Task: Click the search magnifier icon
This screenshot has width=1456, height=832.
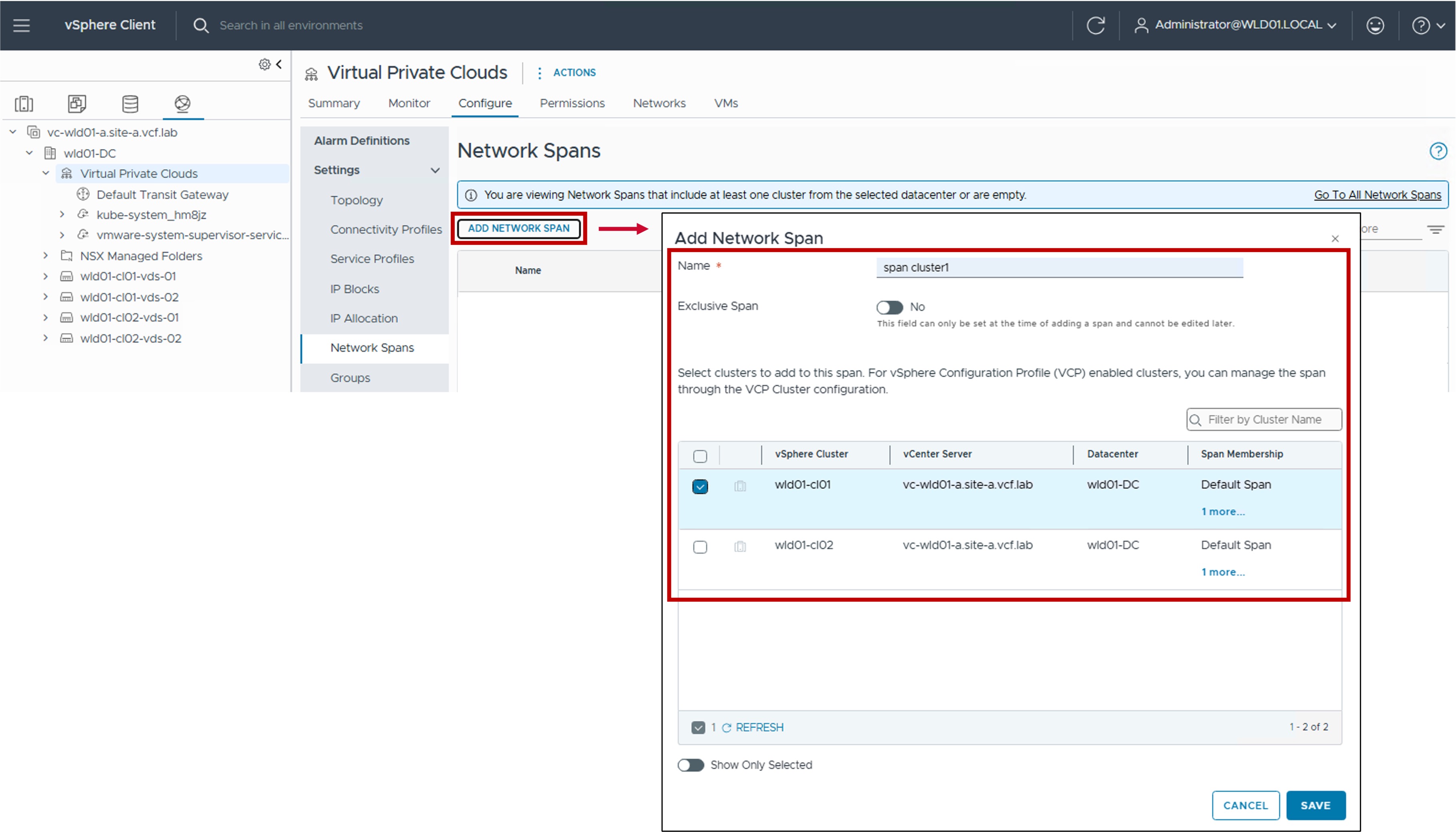Action: click(x=200, y=25)
